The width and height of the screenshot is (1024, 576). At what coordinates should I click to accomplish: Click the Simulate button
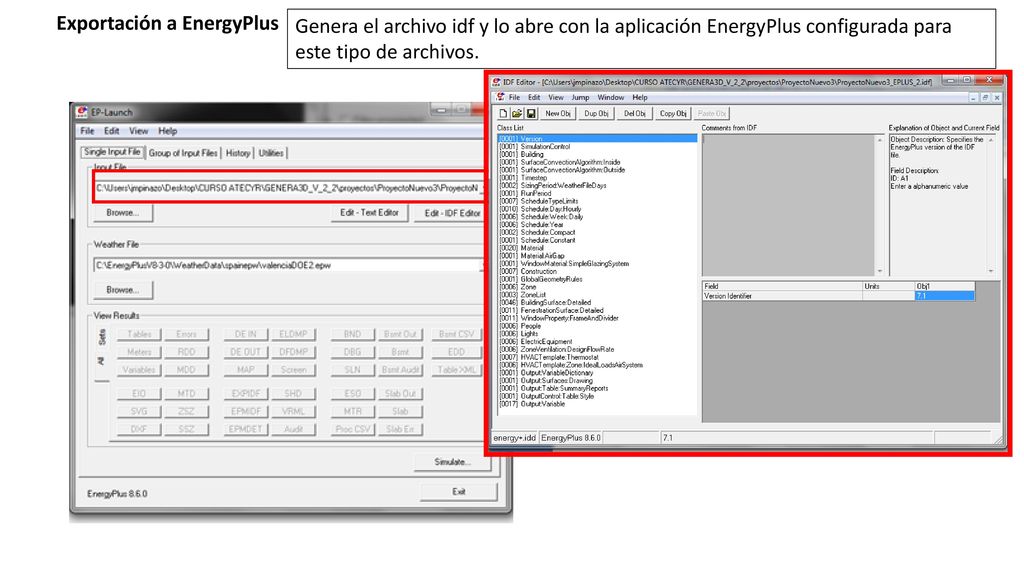pyautogui.click(x=452, y=462)
